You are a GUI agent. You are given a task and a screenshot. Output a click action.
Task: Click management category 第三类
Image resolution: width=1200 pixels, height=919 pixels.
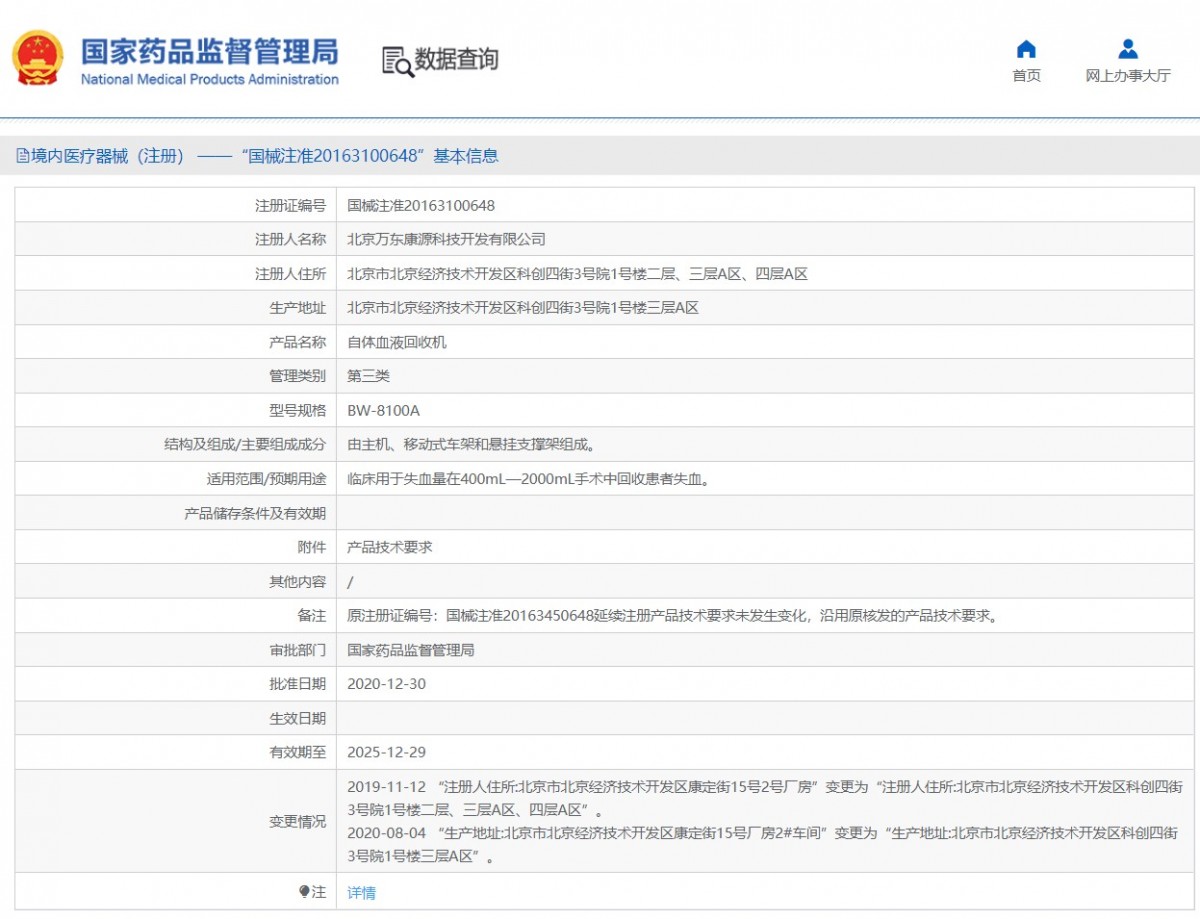coord(368,376)
